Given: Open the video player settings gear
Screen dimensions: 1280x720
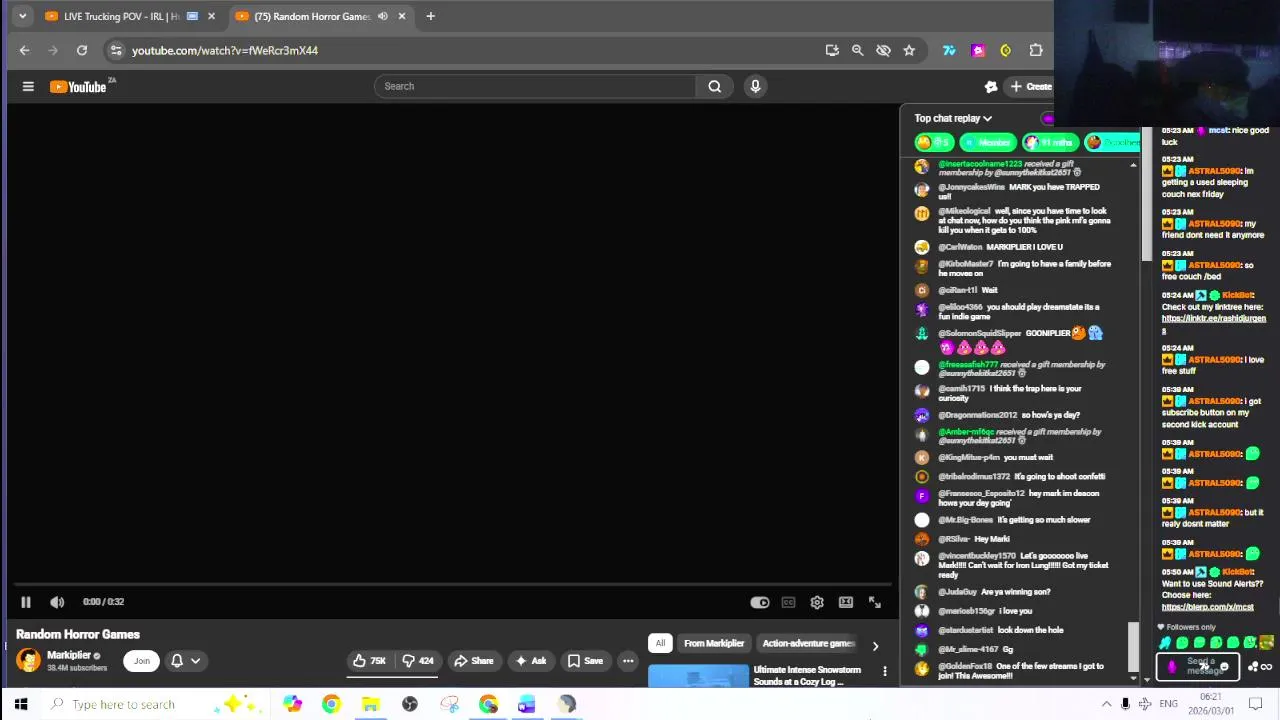Looking at the screenshot, I should point(817,602).
